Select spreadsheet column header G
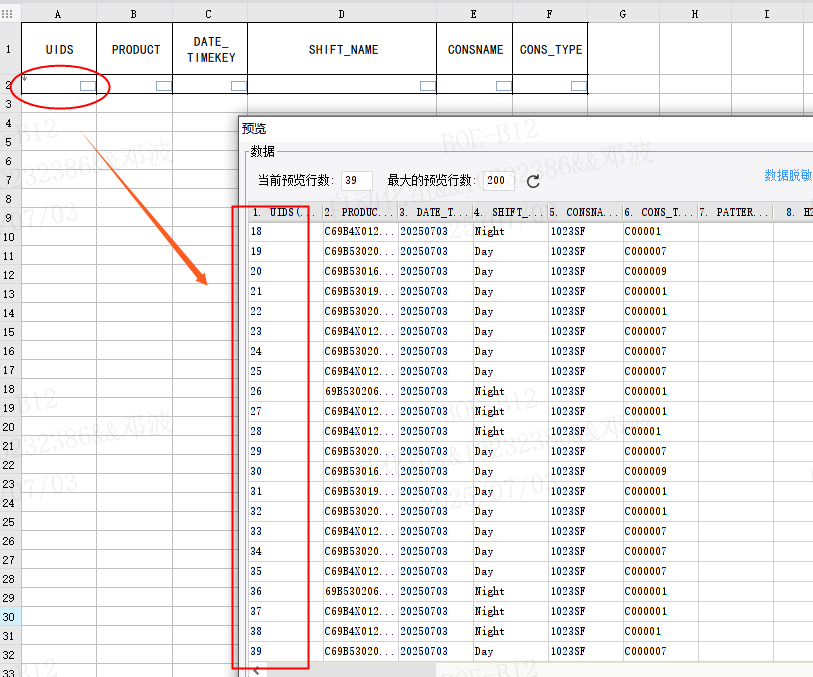Viewport: 813px width, 677px height. (623, 14)
